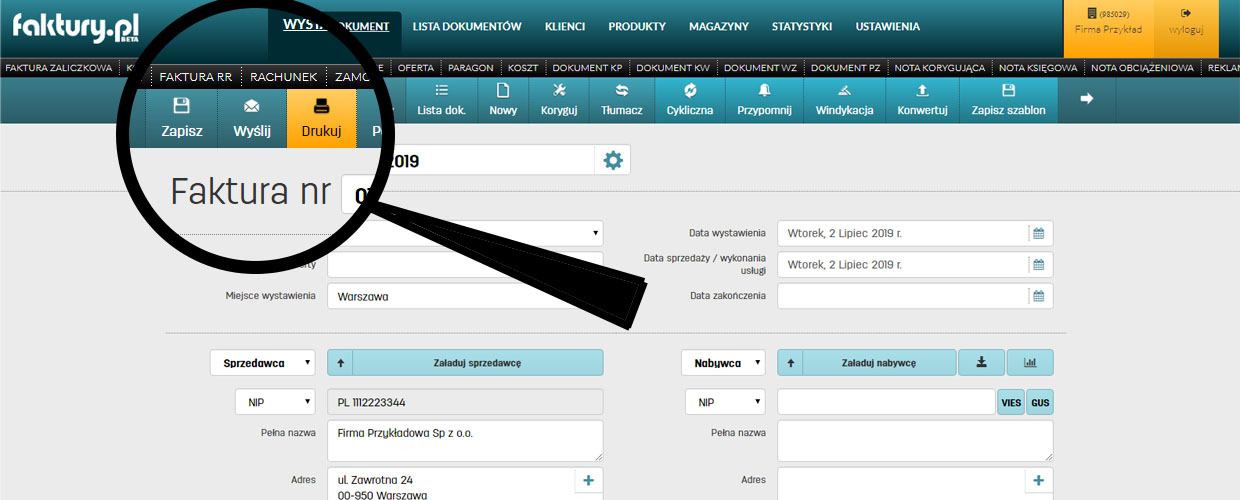This screenshot has height=500, width=1240.
Task: Click the up-arrow next to Załaduj nabywcę
Action: click(790, 363)
